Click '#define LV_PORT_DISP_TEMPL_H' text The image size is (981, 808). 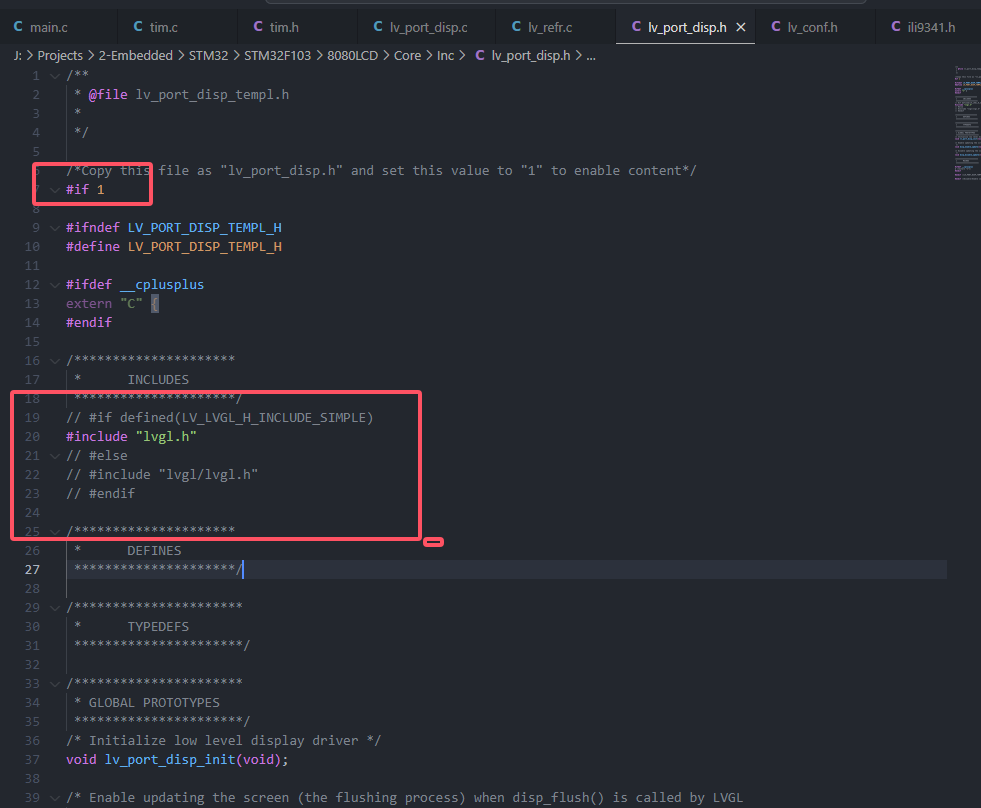point(174,247)
